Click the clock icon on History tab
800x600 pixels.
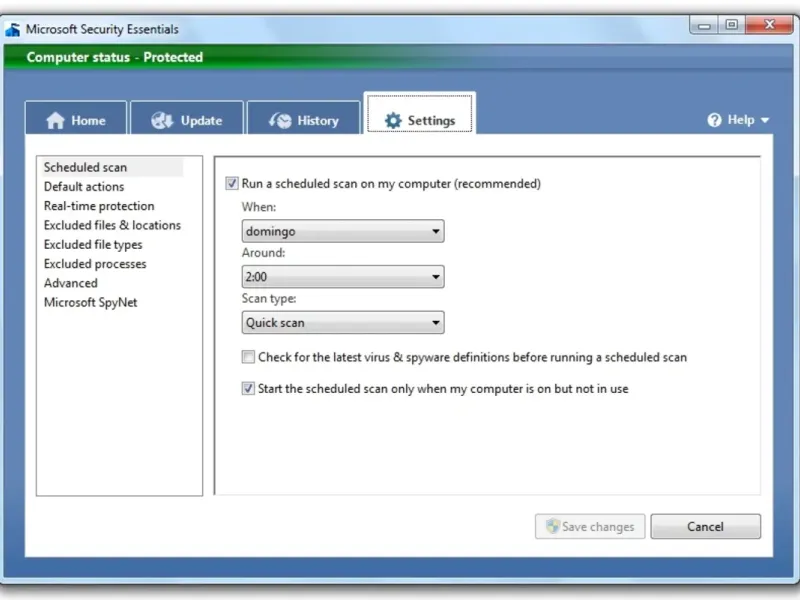tap(280, 120)
